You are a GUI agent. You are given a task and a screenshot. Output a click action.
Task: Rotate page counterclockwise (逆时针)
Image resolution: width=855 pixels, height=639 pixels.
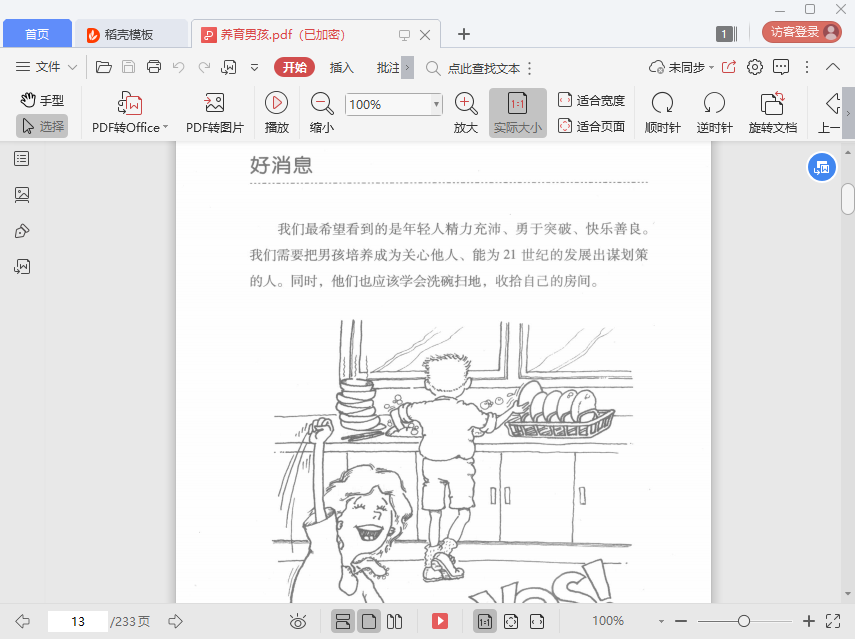point(714,113)
